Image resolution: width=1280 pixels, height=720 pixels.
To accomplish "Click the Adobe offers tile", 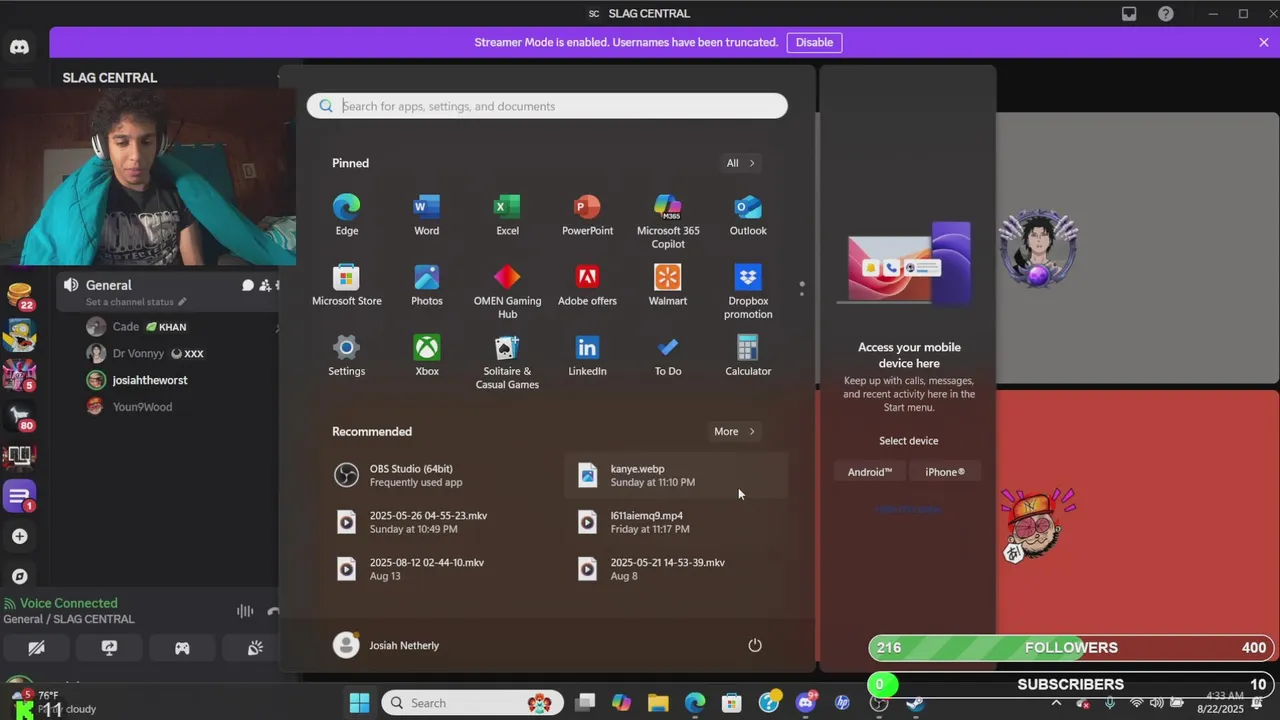I will coord(587,285).
